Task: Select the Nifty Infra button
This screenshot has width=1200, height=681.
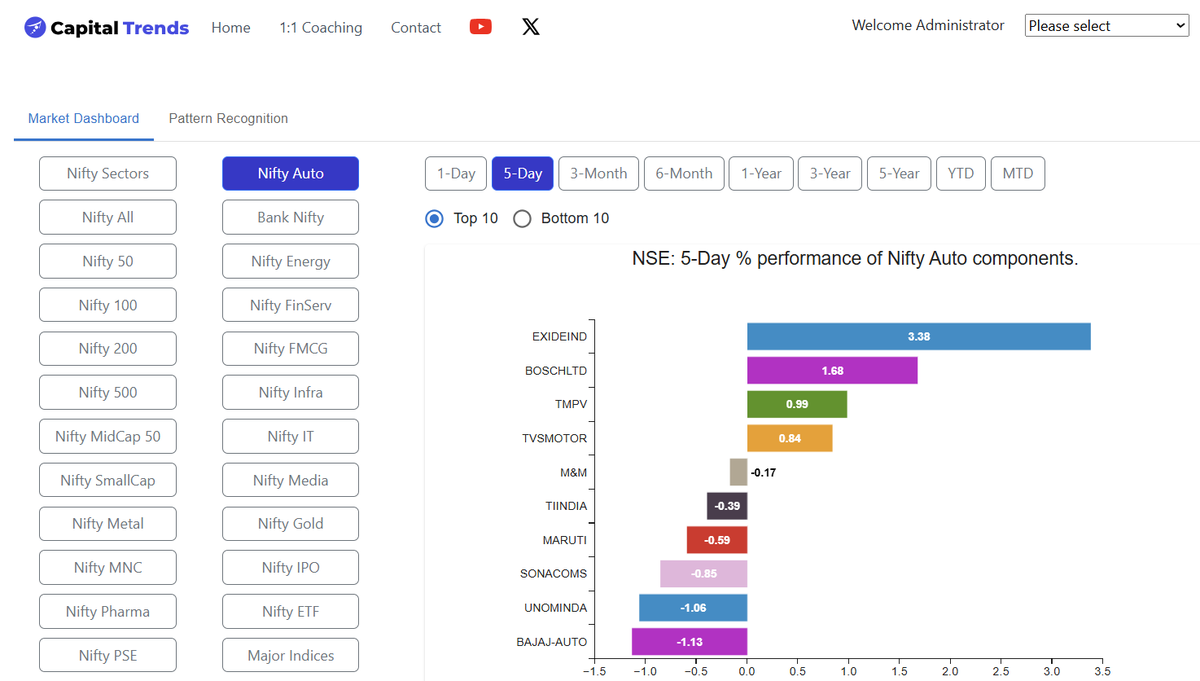Action: (290, 392)
